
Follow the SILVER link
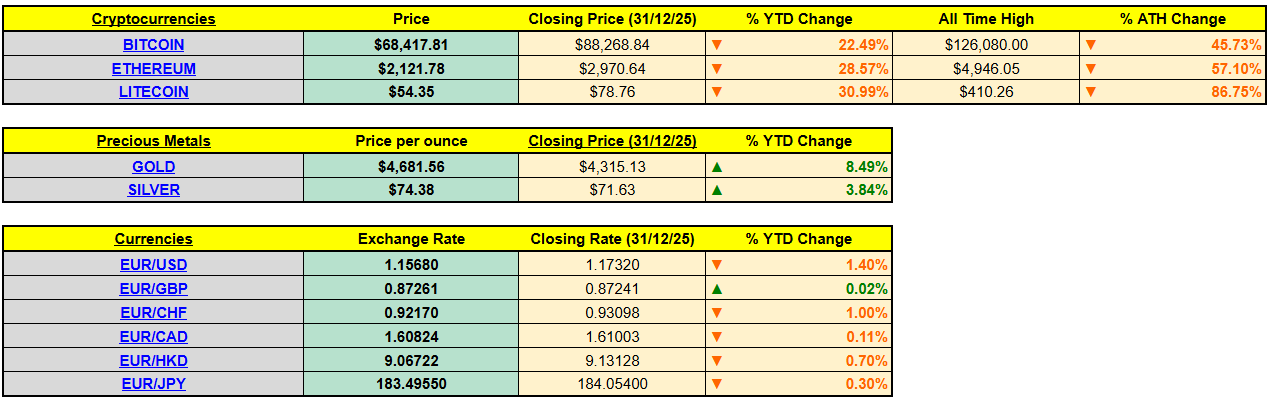tap(153, 189)
